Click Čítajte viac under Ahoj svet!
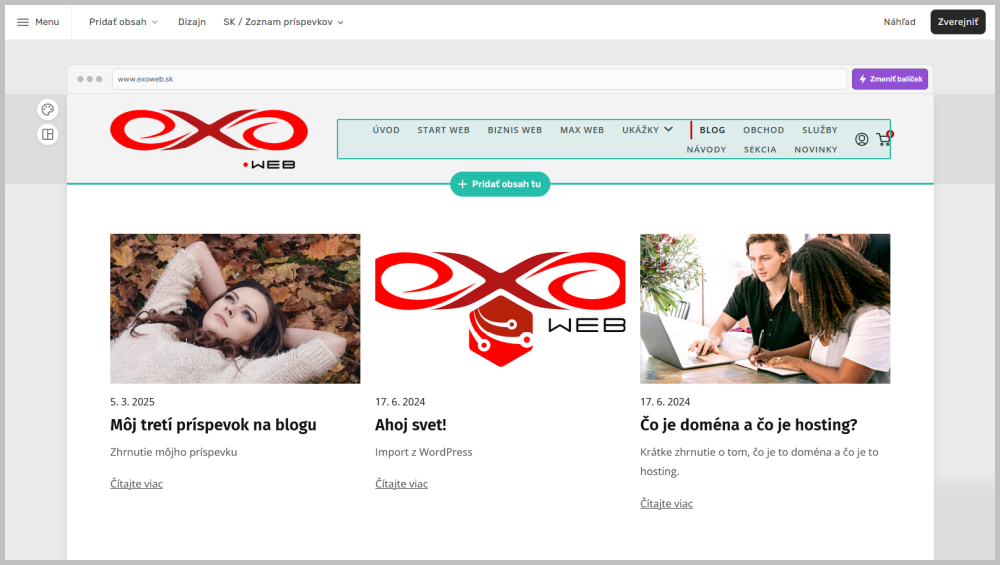Viewport: 1000px width, 565px height. pos(401,484)
